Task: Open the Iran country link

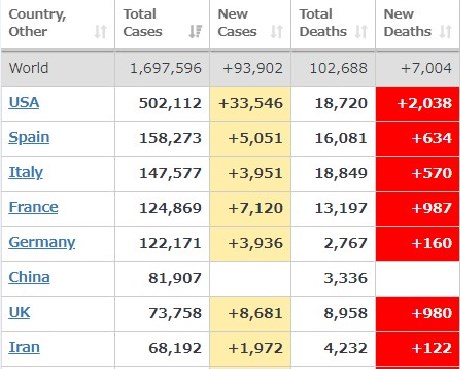Action: coord(24,347)
